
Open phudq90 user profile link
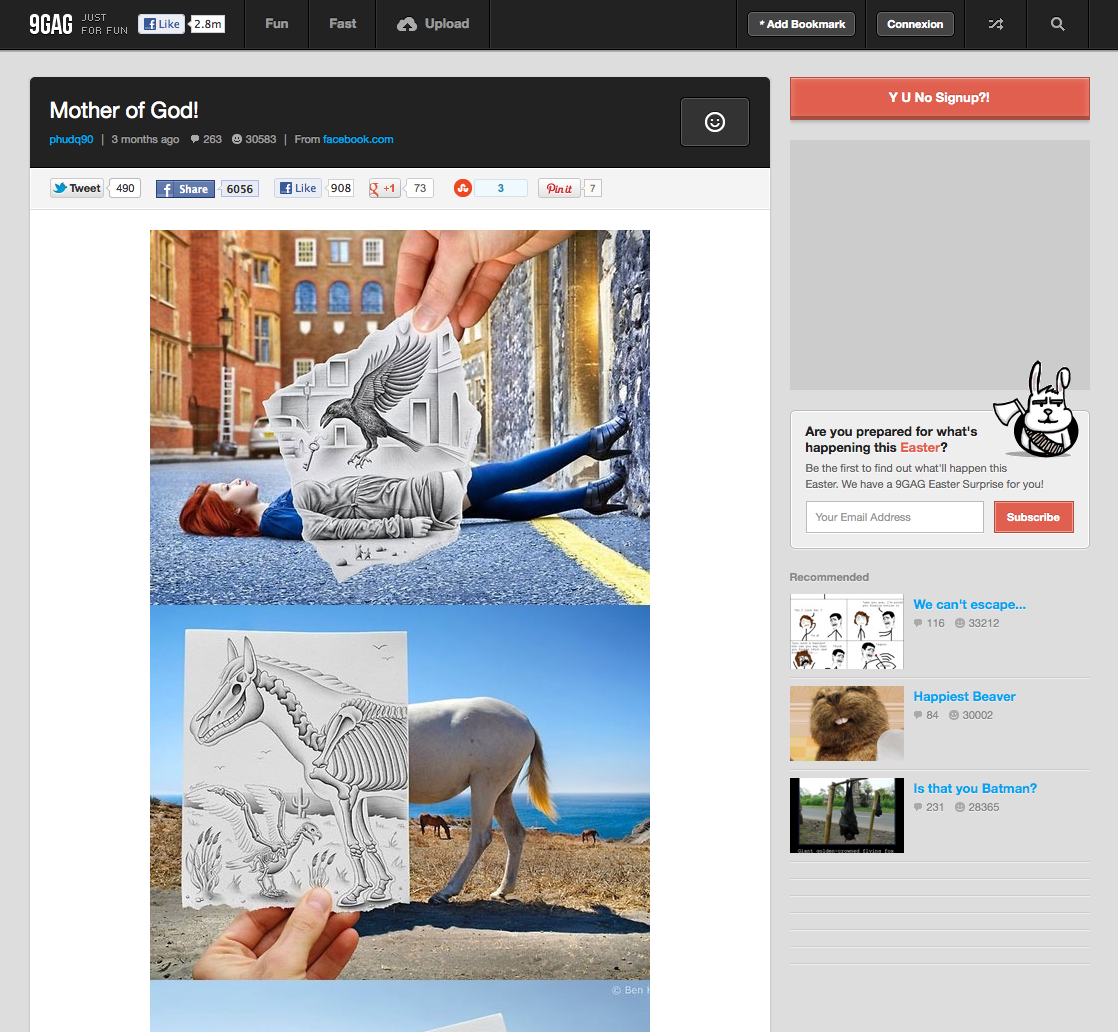pyautogui.click(x=71, y=139)
